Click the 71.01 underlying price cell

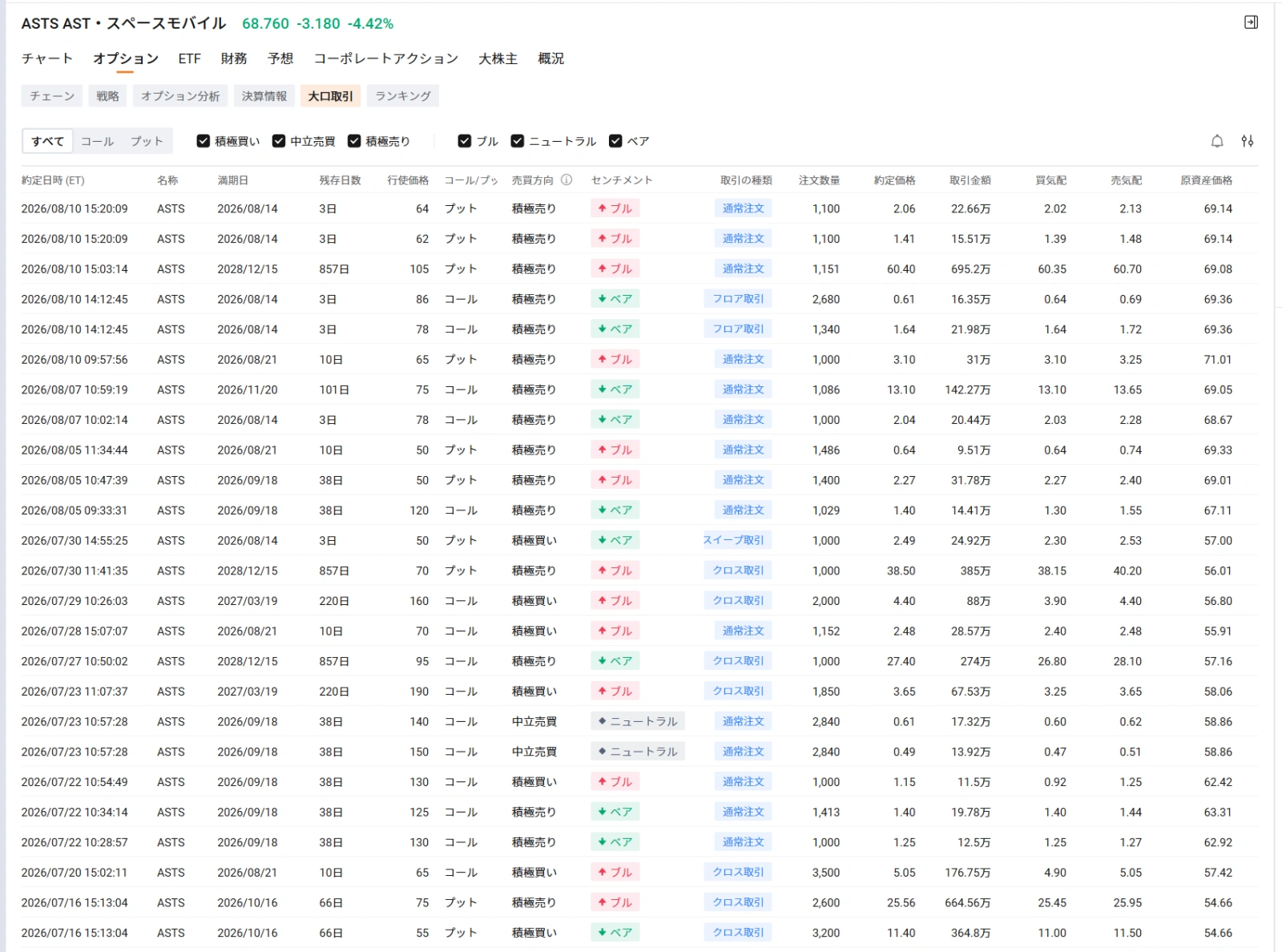click(x=1218, y=360)
